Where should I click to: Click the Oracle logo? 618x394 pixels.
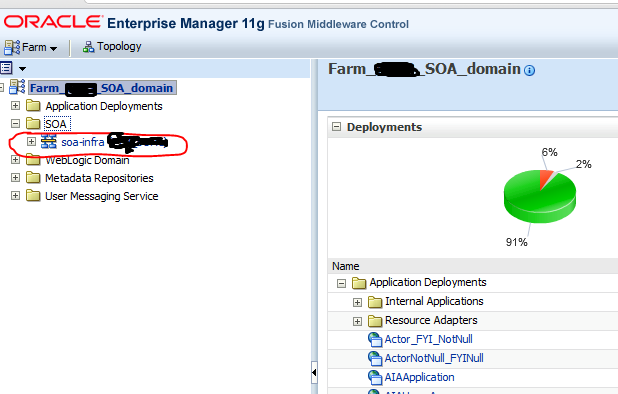click(x=53, y=22)
